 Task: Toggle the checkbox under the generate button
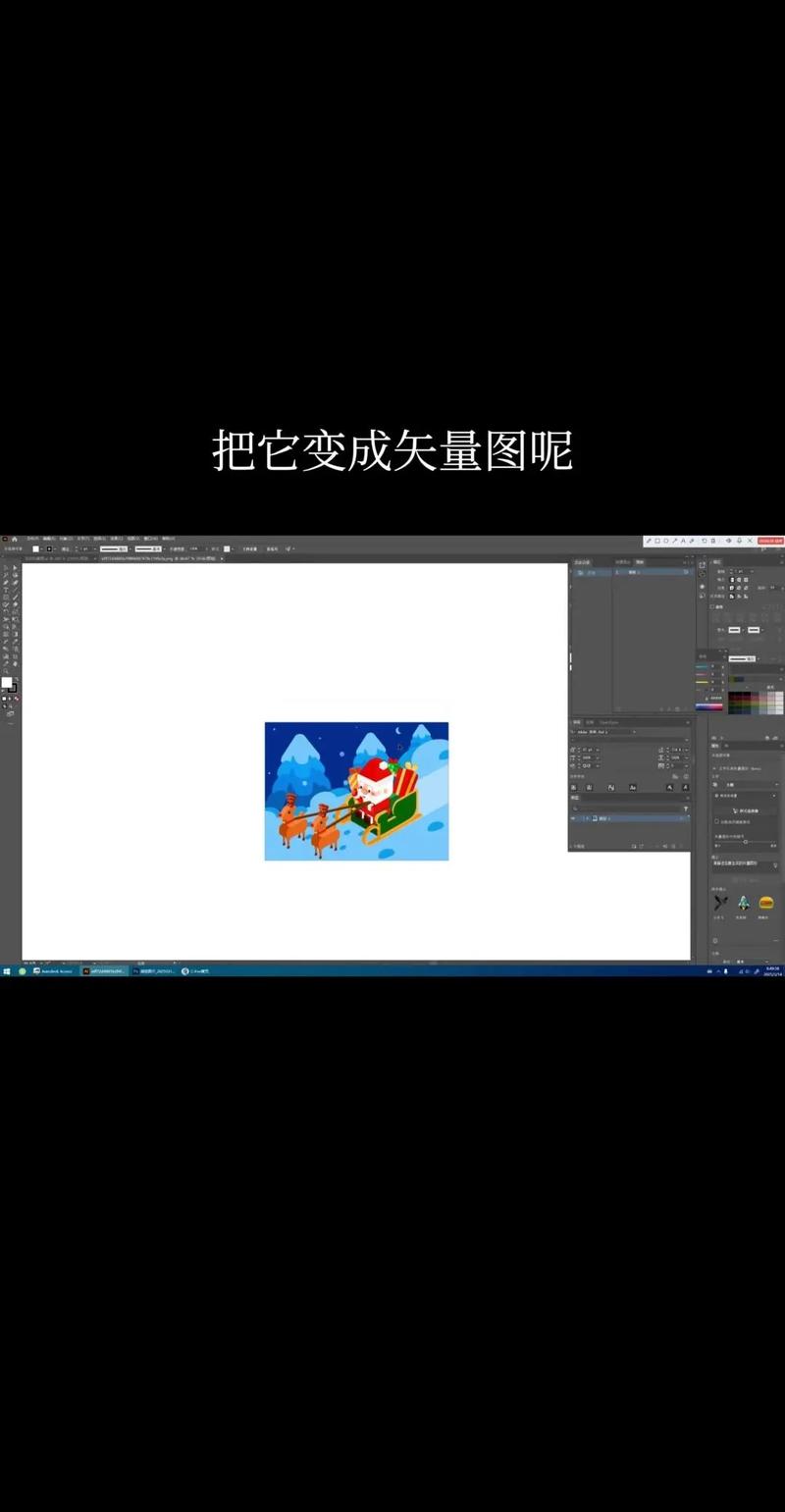tap(716, 822)
